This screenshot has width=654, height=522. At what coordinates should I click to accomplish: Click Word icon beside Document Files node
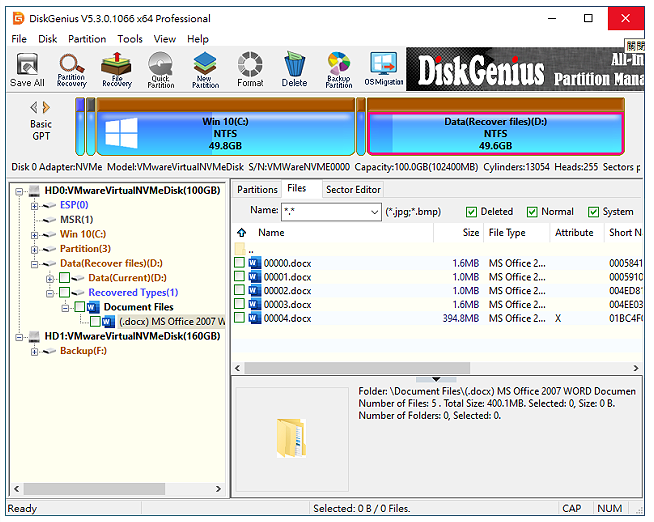93,307
